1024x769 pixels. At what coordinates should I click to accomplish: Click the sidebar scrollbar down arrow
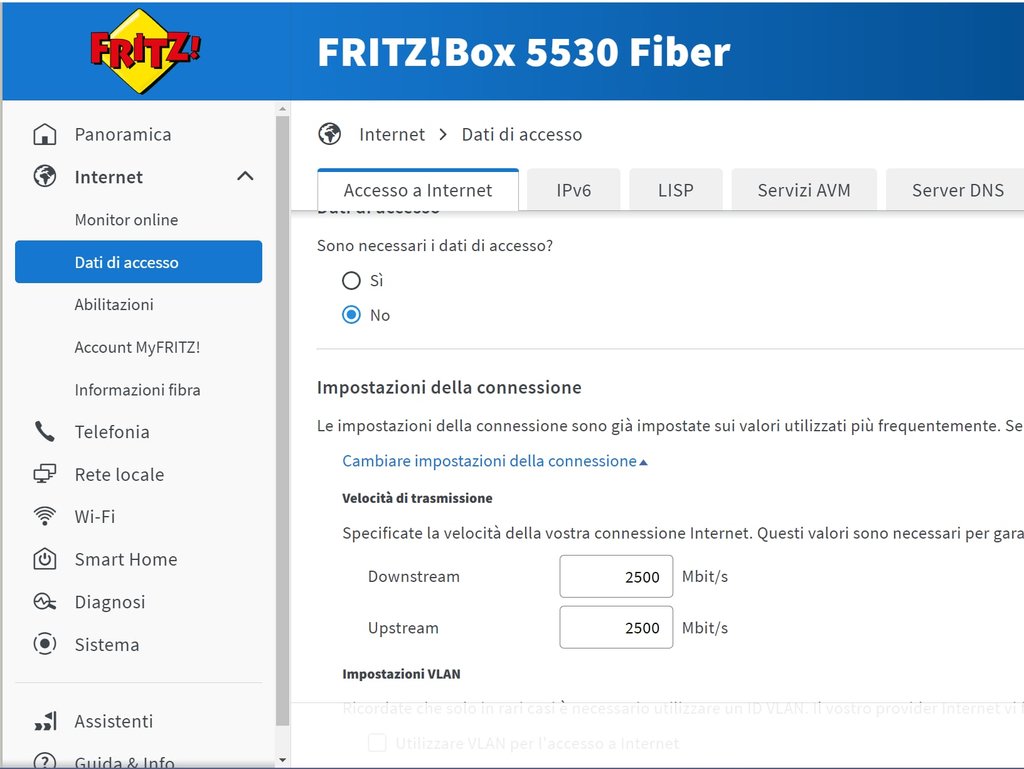pos(282,761)
